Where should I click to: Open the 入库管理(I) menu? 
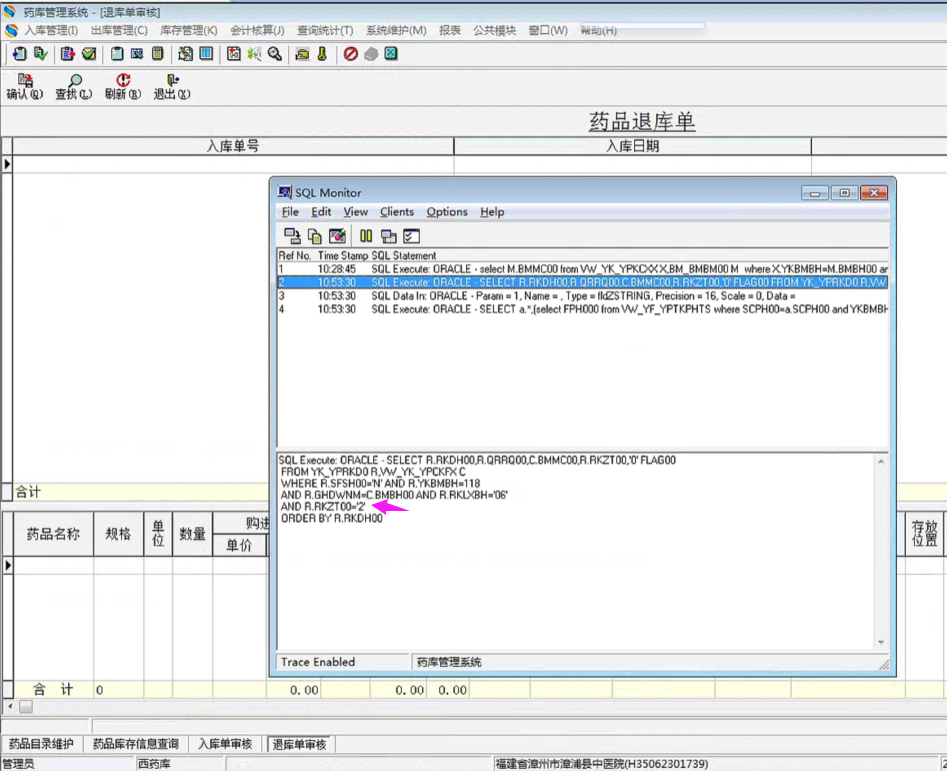(51, 30)
